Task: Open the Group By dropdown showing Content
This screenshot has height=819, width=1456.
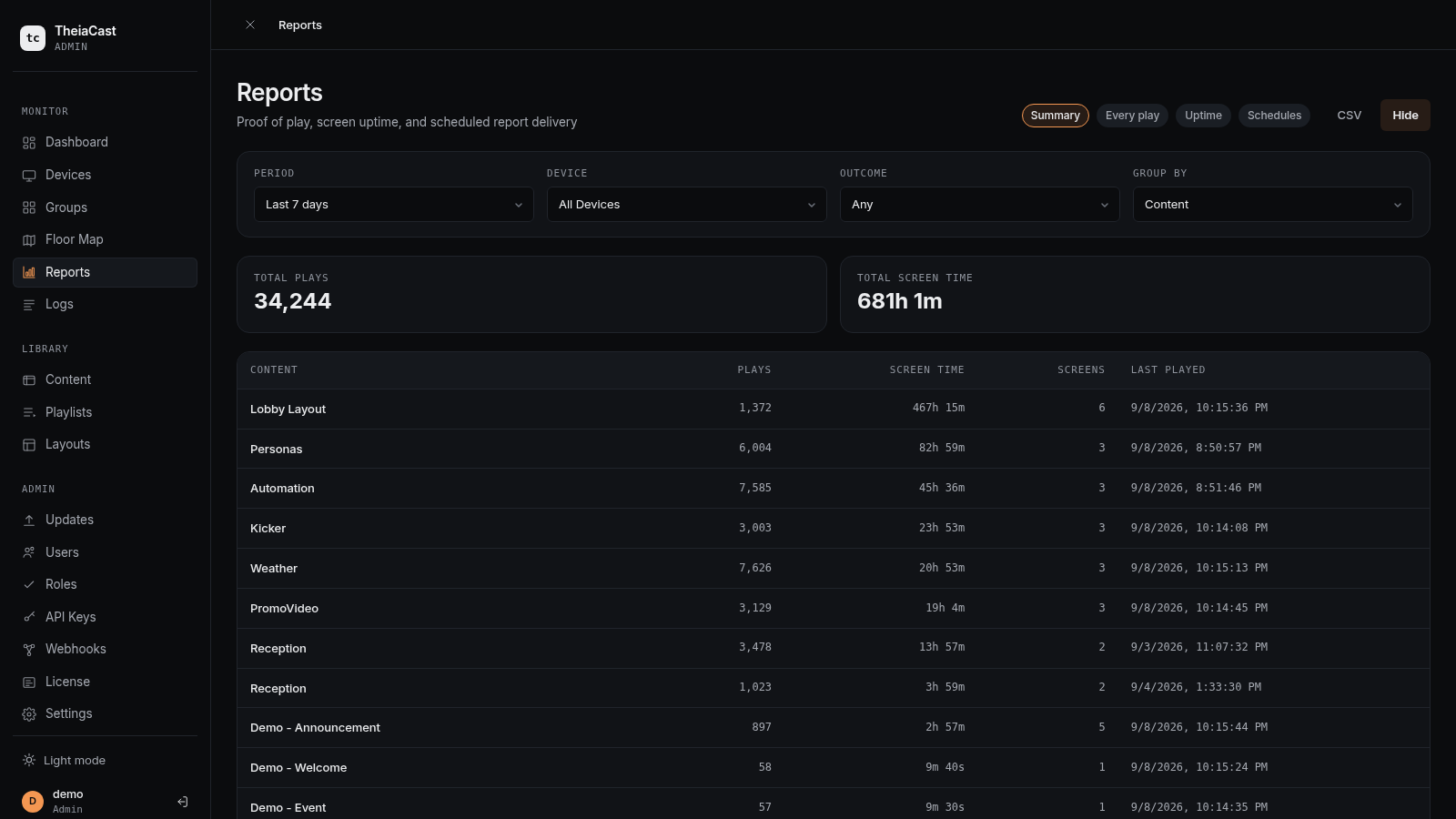Action: (x=1273, y=205)
